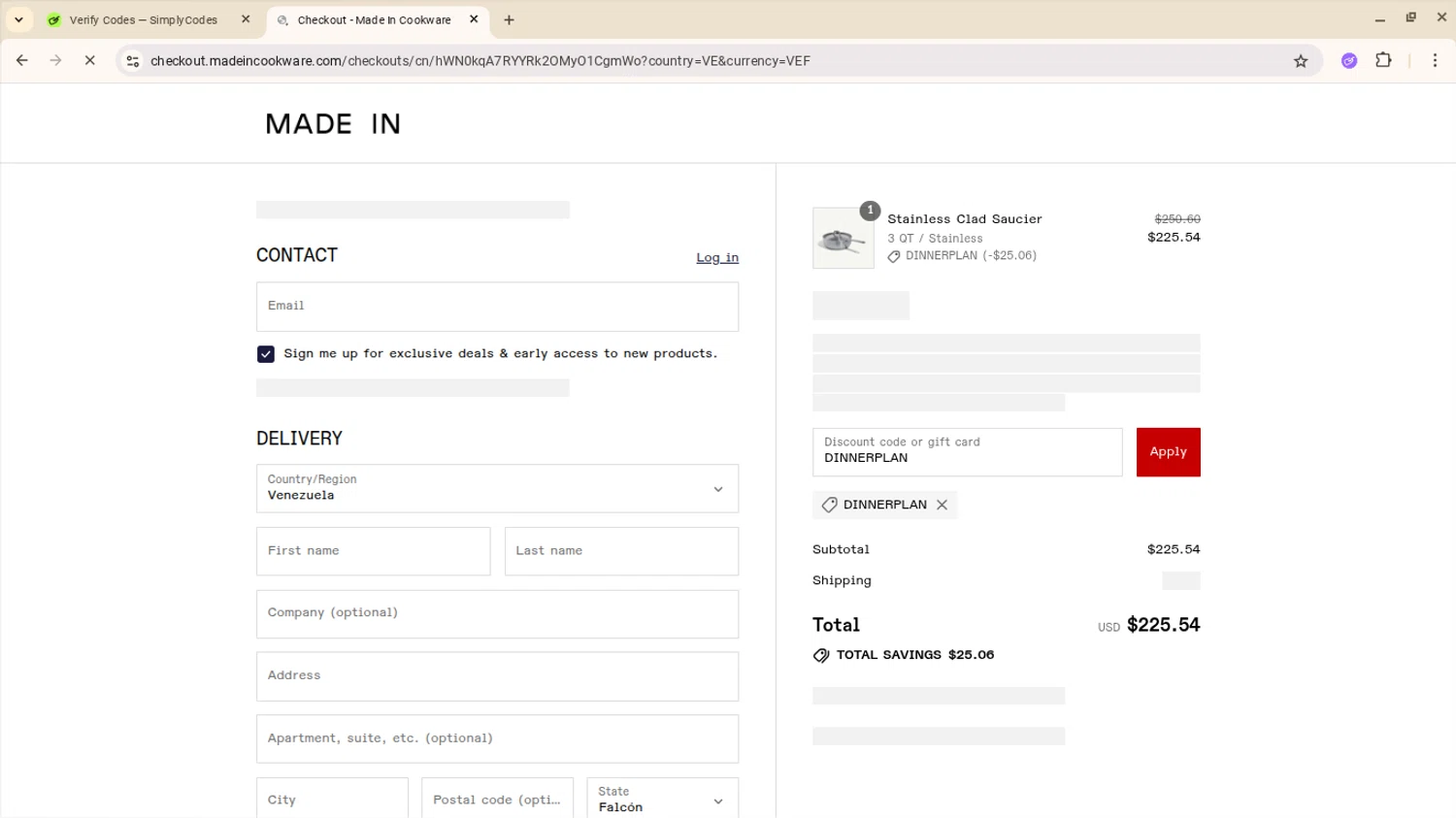This screenshot has width=1456, height=818.
Task: Stop page loading with X icon
Action: click(89, 60)
